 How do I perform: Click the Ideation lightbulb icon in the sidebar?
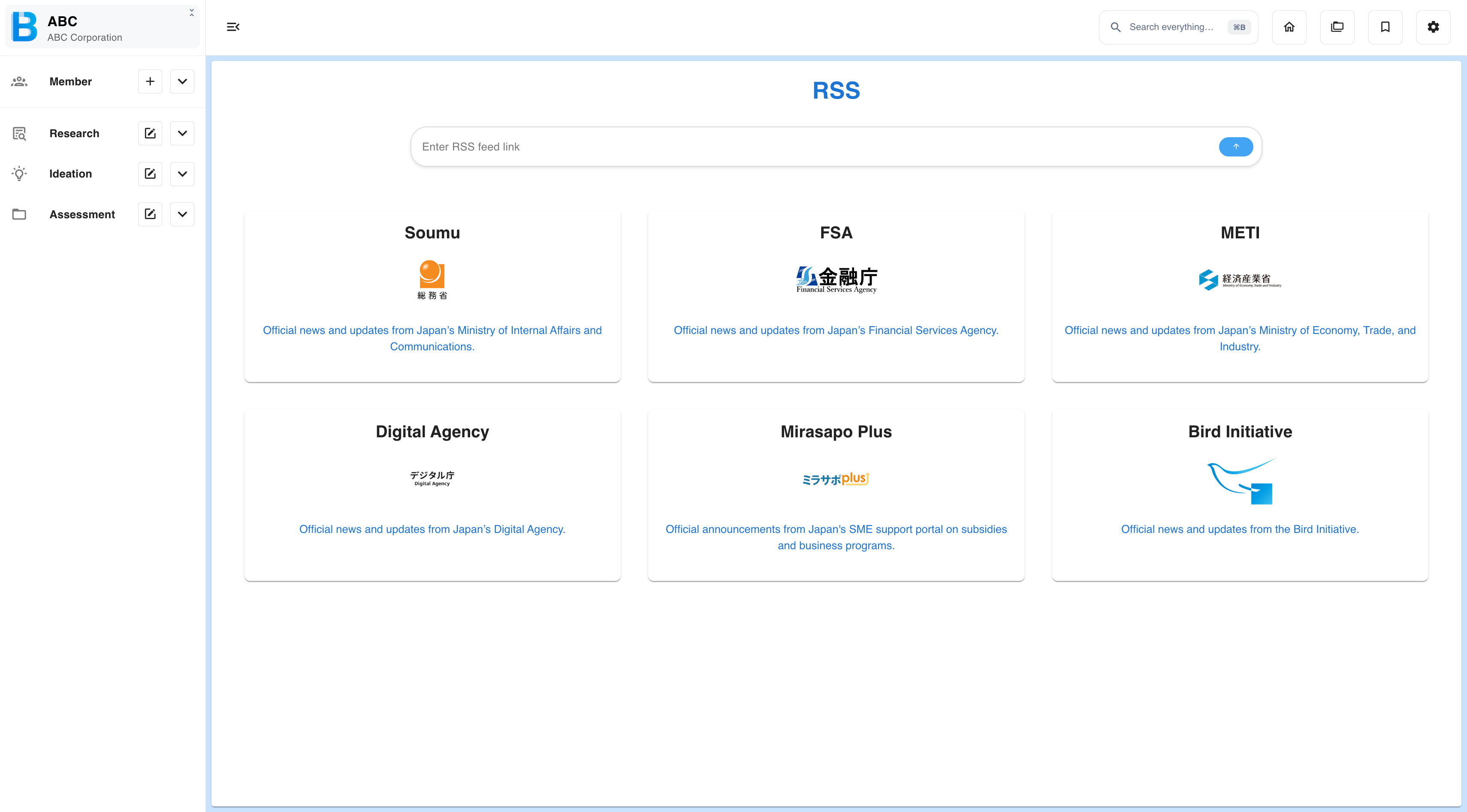click(x=19, y=174)
